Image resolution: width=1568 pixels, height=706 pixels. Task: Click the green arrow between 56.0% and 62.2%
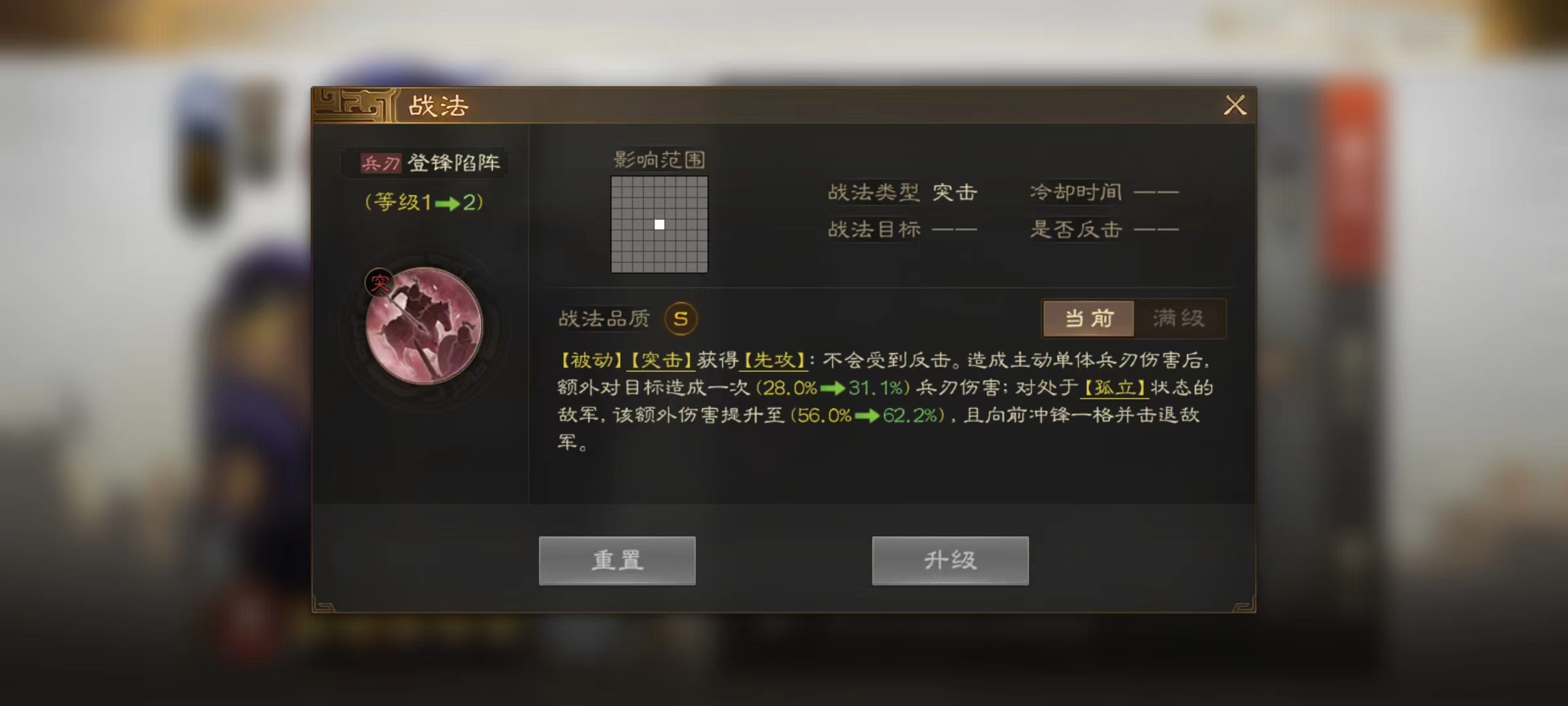pos(867,416)
